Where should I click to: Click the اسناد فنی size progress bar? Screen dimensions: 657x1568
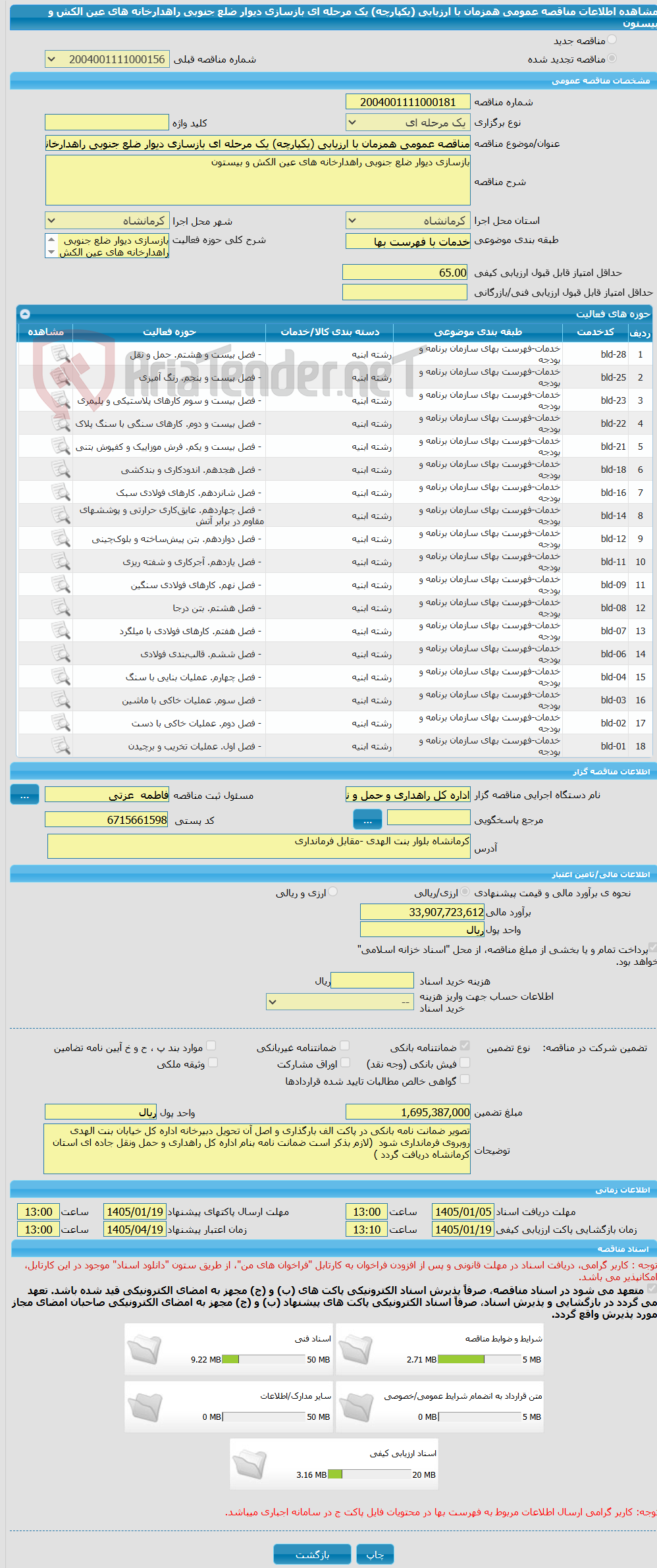pyautogui.click(x=264, y=1359)
